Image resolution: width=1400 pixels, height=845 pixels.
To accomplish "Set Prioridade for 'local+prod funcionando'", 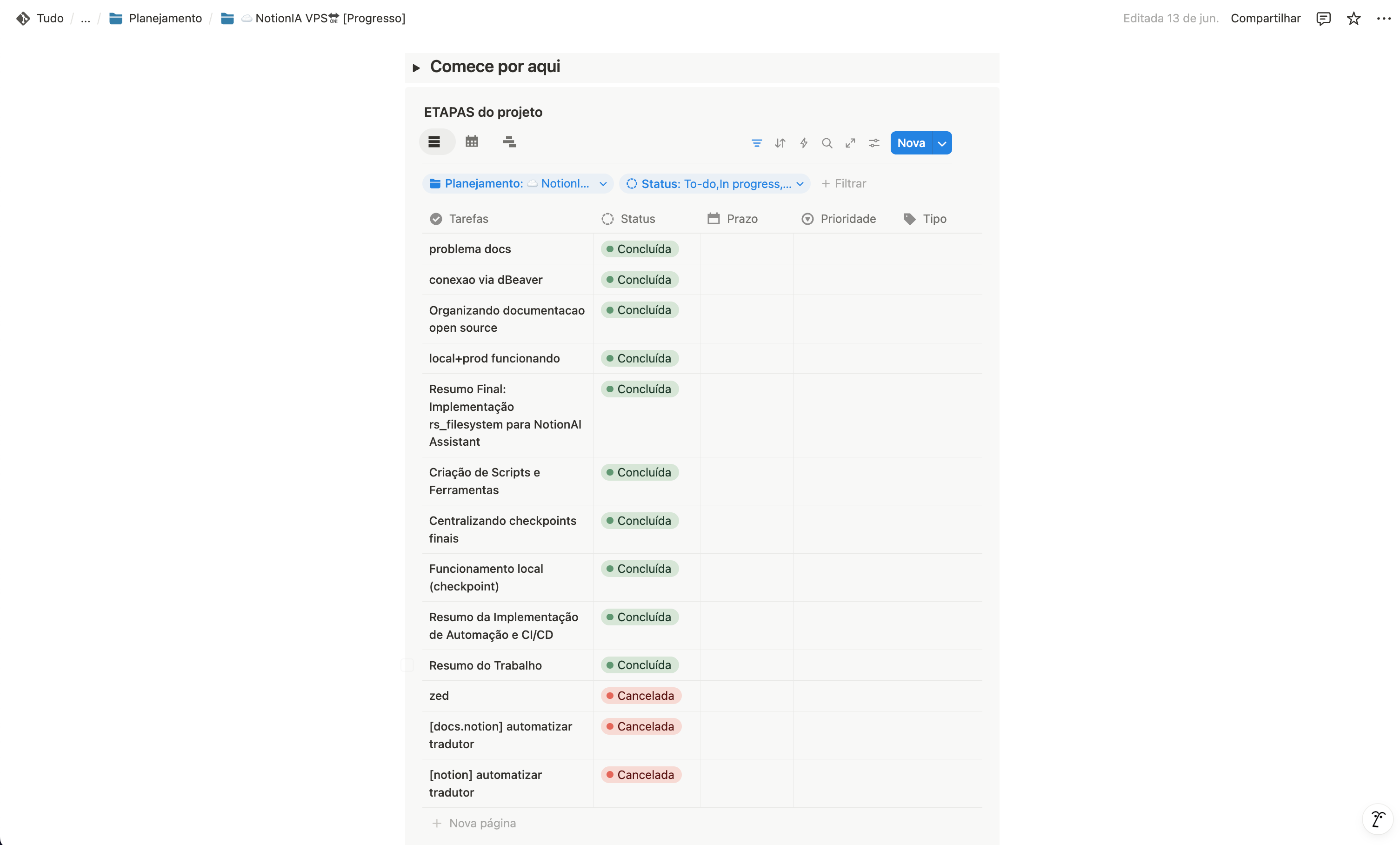I will click(x=844, y=358).
